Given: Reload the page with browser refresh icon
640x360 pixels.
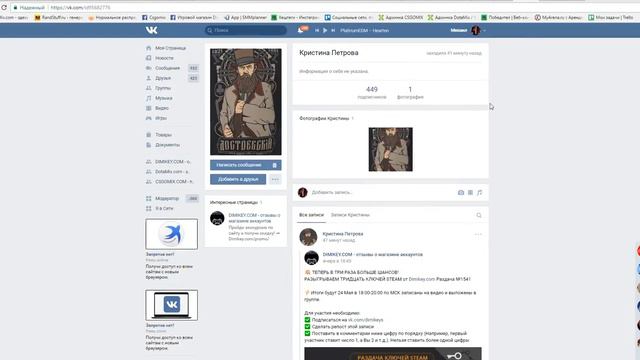Looking at the screenshot, I should coord(4,7).
